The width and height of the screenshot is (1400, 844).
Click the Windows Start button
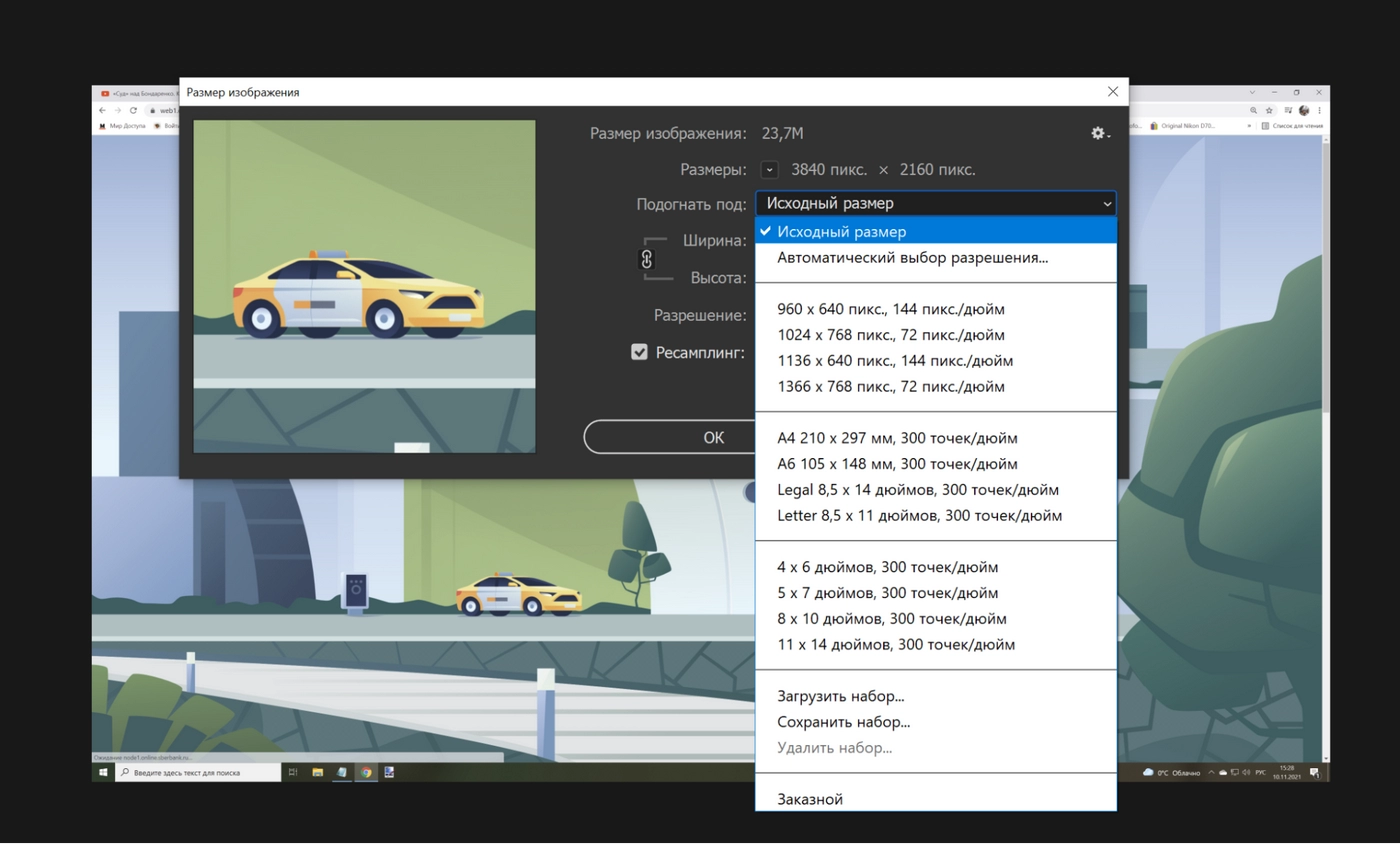(103, 772)
